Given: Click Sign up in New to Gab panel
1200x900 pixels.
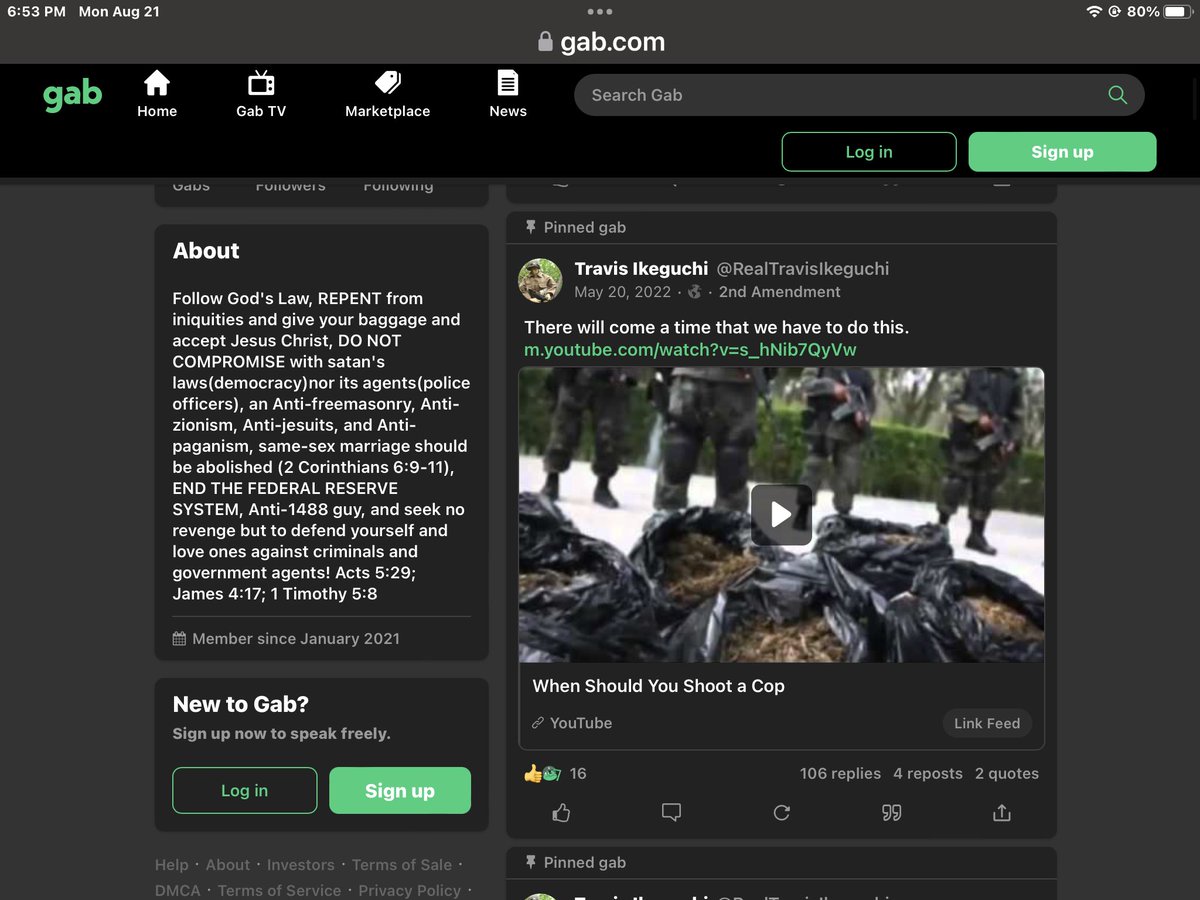Looking at the screenshot, I should click(x=400, y=790).
